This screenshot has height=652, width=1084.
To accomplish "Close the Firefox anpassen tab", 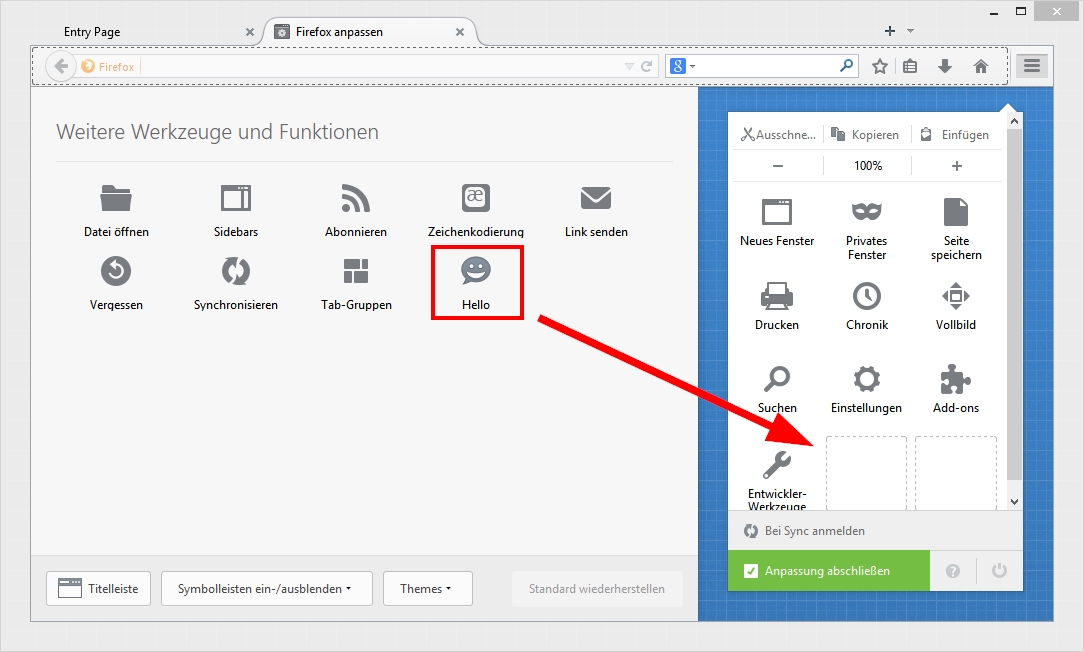I will (460, 32).
